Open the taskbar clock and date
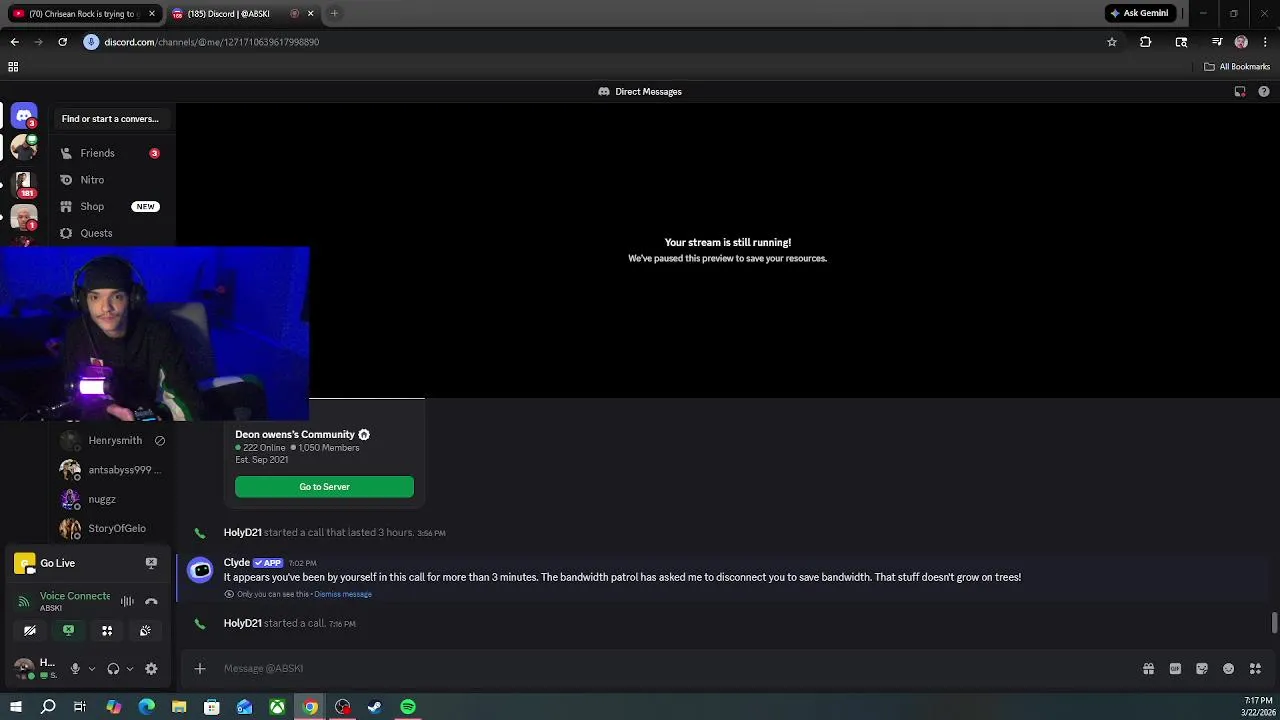Screen dimensions: 1280x720 tap(1258, 707)
